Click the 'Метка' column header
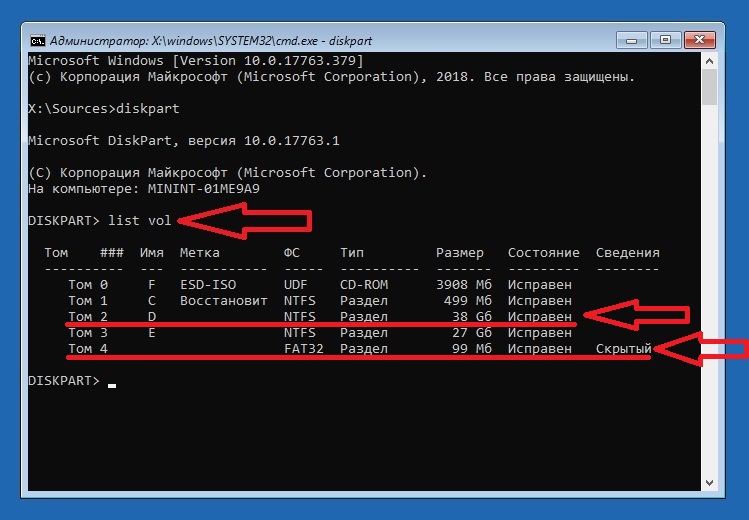 tap(200, 253)
